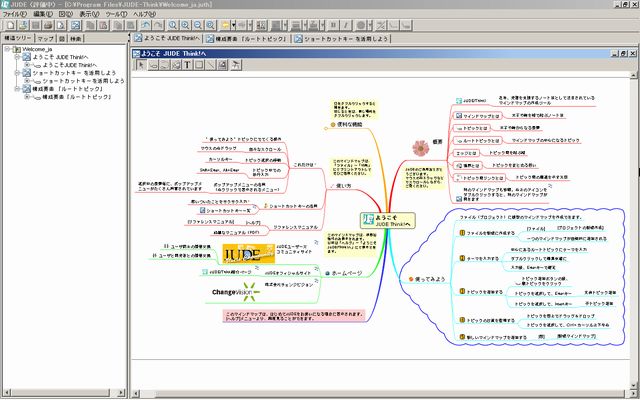Click the mind map diagram icon in main toolbar
Image resolution: width=640 pixels, height=400 pixels.
[x=76, y=25]
